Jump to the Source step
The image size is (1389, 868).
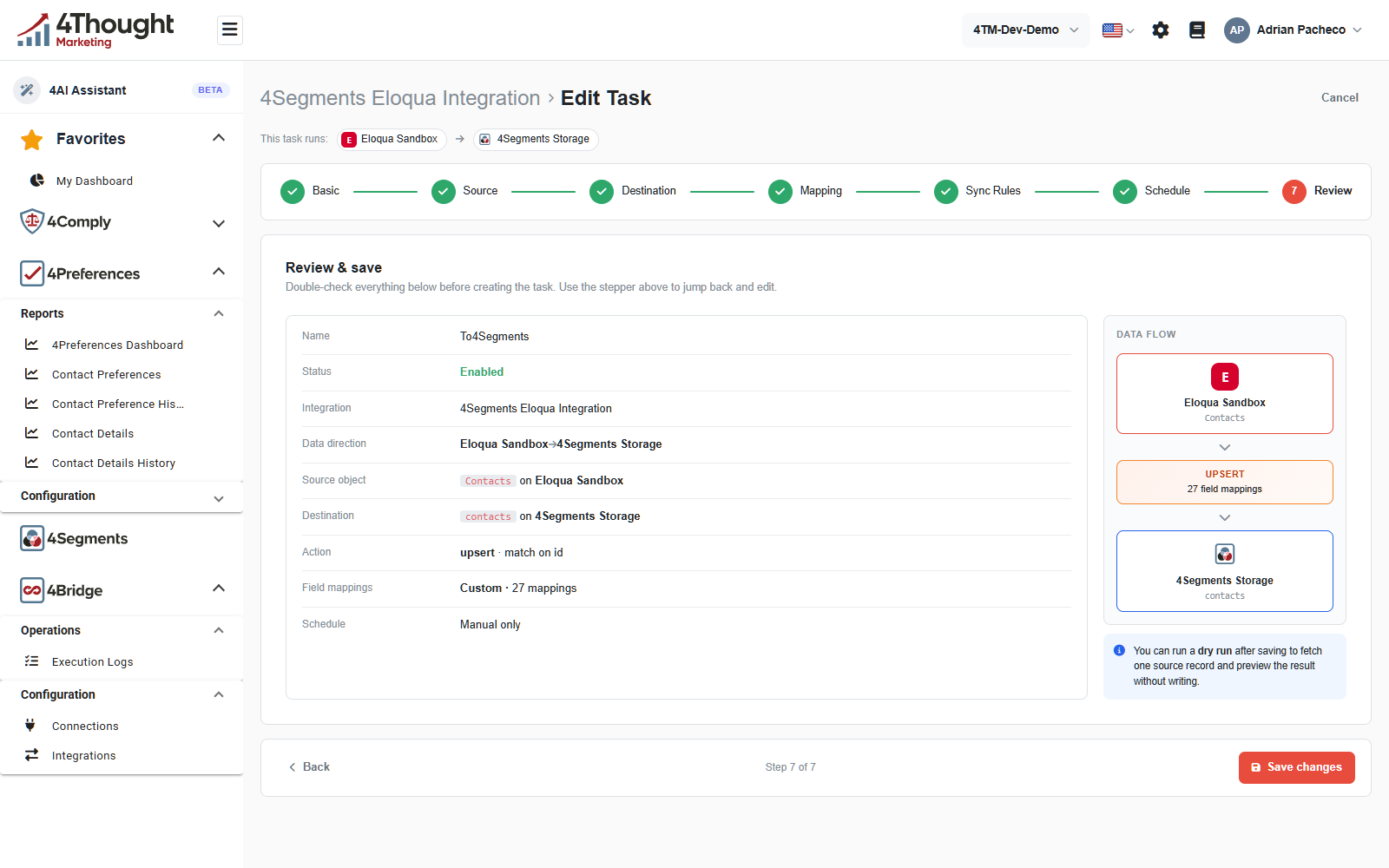click(464, 191)
